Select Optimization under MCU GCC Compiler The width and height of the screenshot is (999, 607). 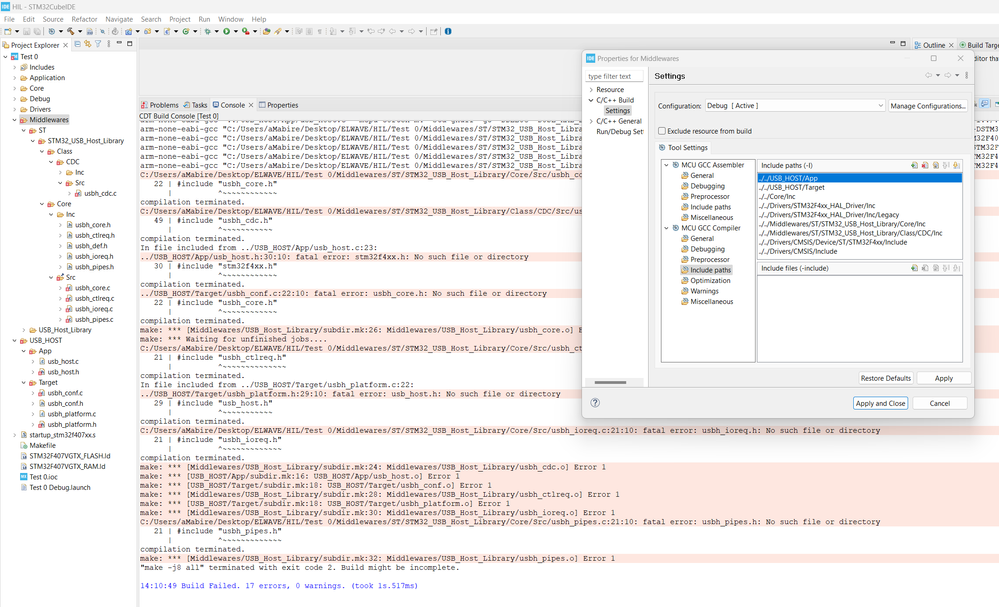click(x=710, y=280)
